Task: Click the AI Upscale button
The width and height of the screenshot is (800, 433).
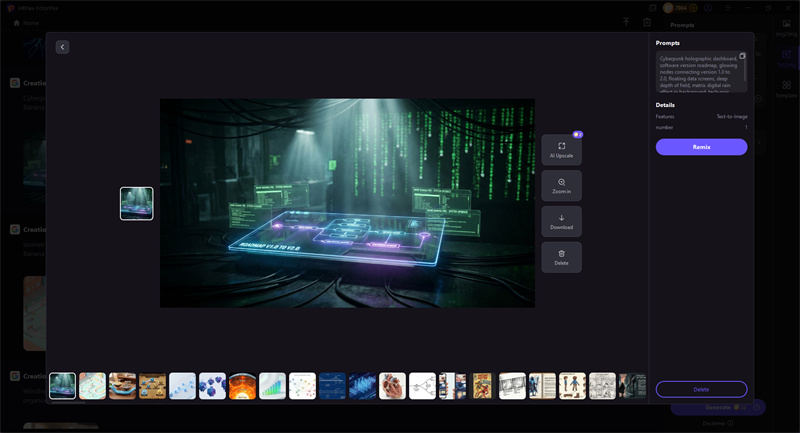Action: pyautogui.click(x=561, y=150)
